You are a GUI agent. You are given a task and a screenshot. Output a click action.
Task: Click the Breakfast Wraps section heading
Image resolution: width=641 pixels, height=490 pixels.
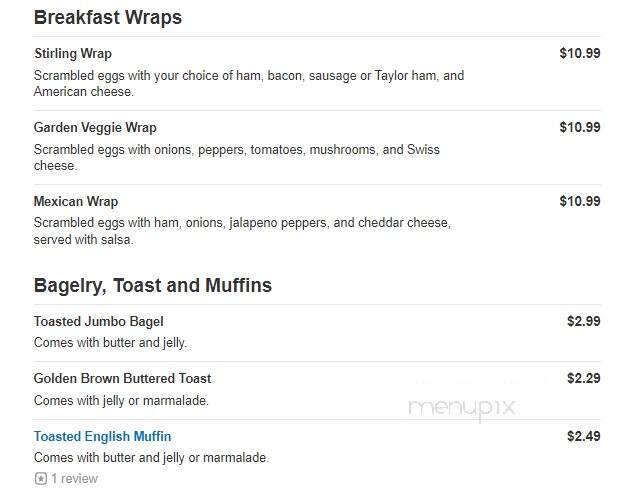[108, 18]
